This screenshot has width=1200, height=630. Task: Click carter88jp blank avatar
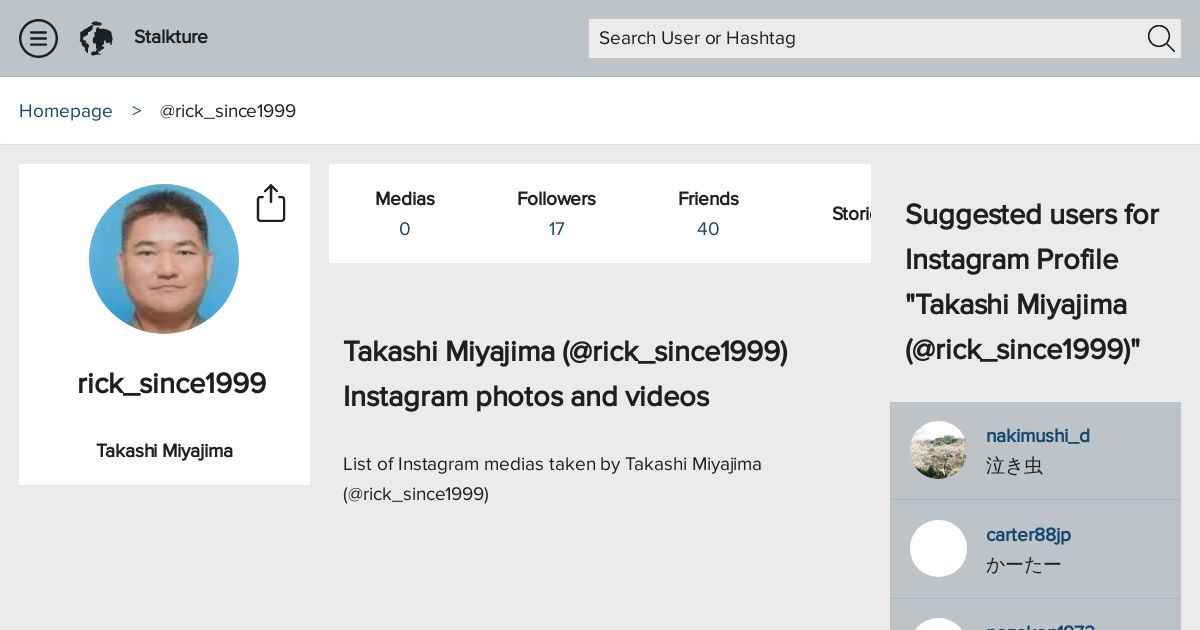coord(938,548)
